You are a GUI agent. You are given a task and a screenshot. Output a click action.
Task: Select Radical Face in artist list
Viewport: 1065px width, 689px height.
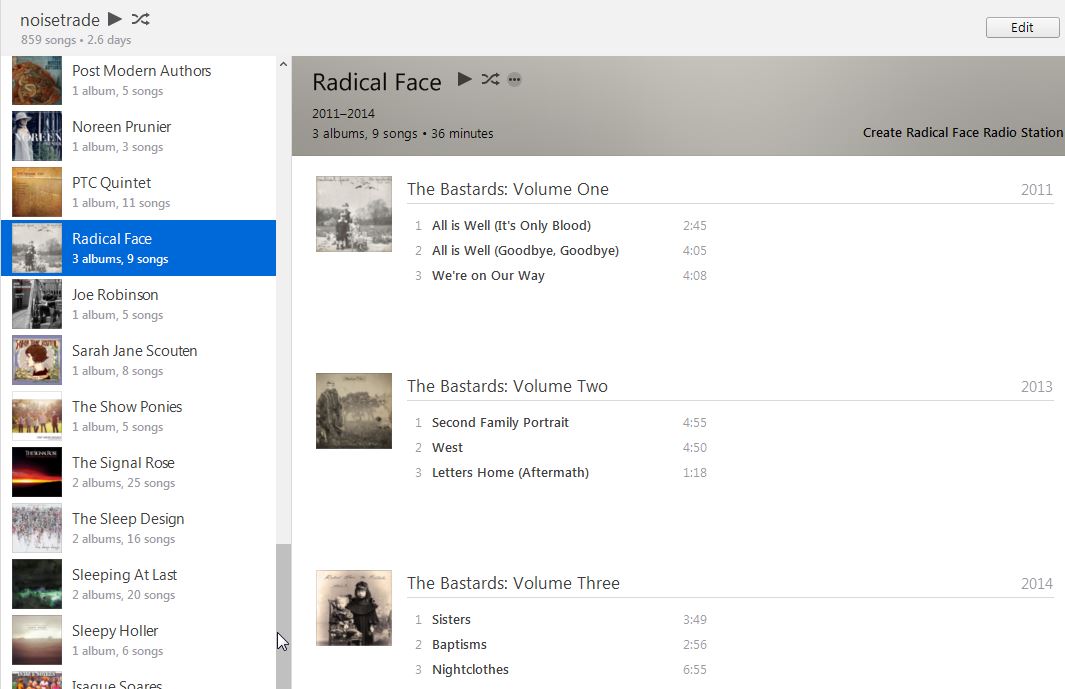coord(139,248)
